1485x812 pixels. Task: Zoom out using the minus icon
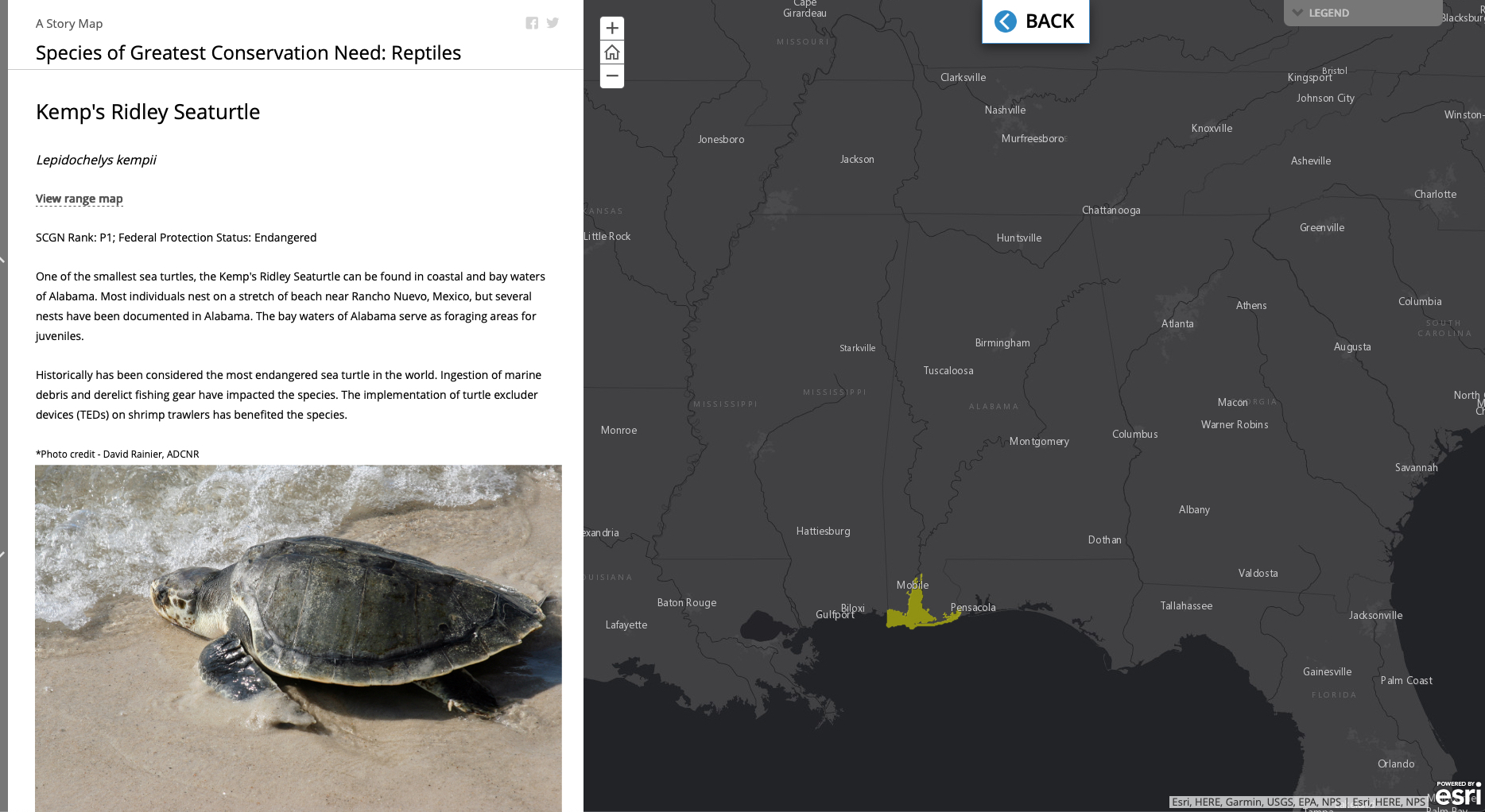coord(611,75)
